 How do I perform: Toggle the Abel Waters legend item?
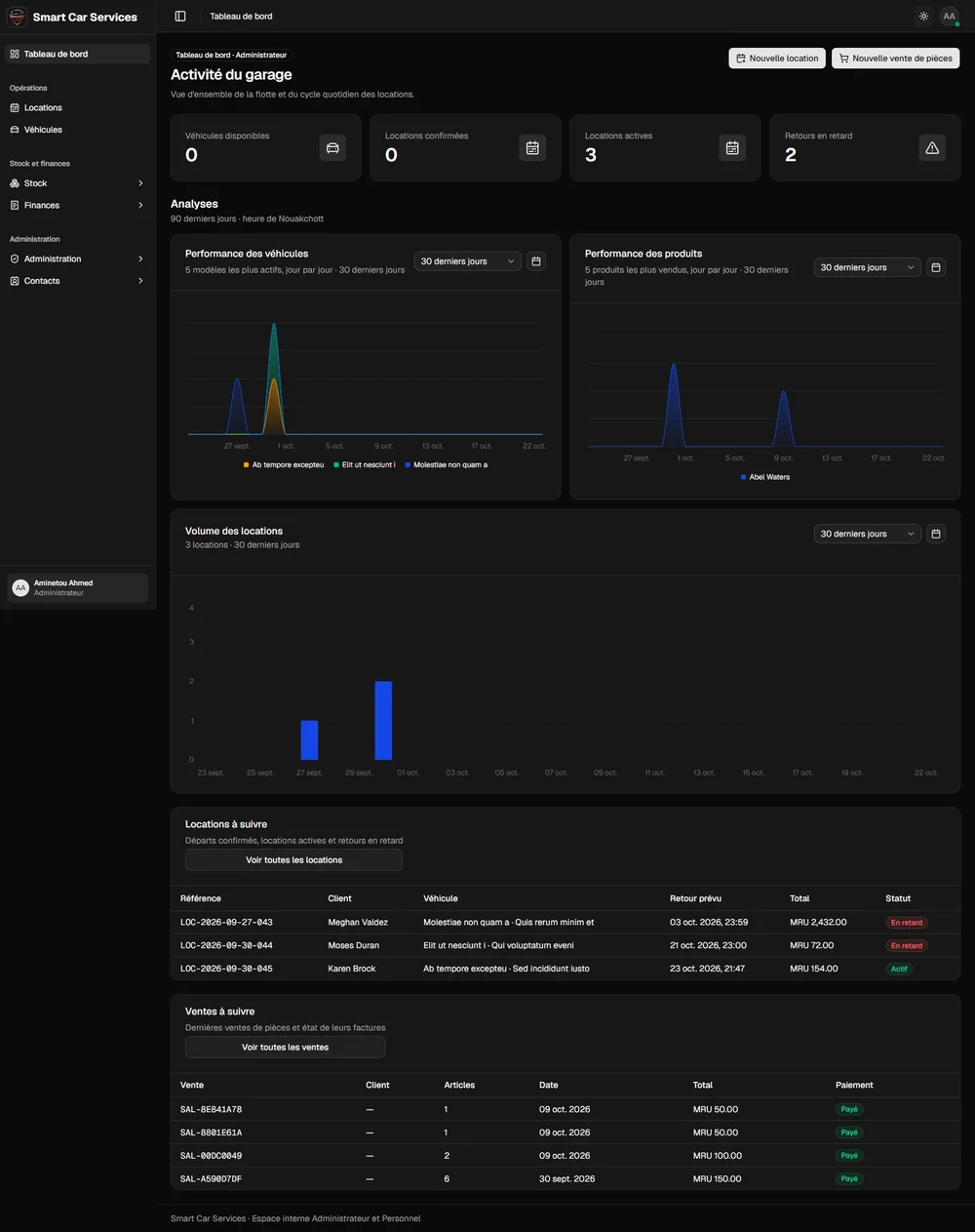point(765,477)
